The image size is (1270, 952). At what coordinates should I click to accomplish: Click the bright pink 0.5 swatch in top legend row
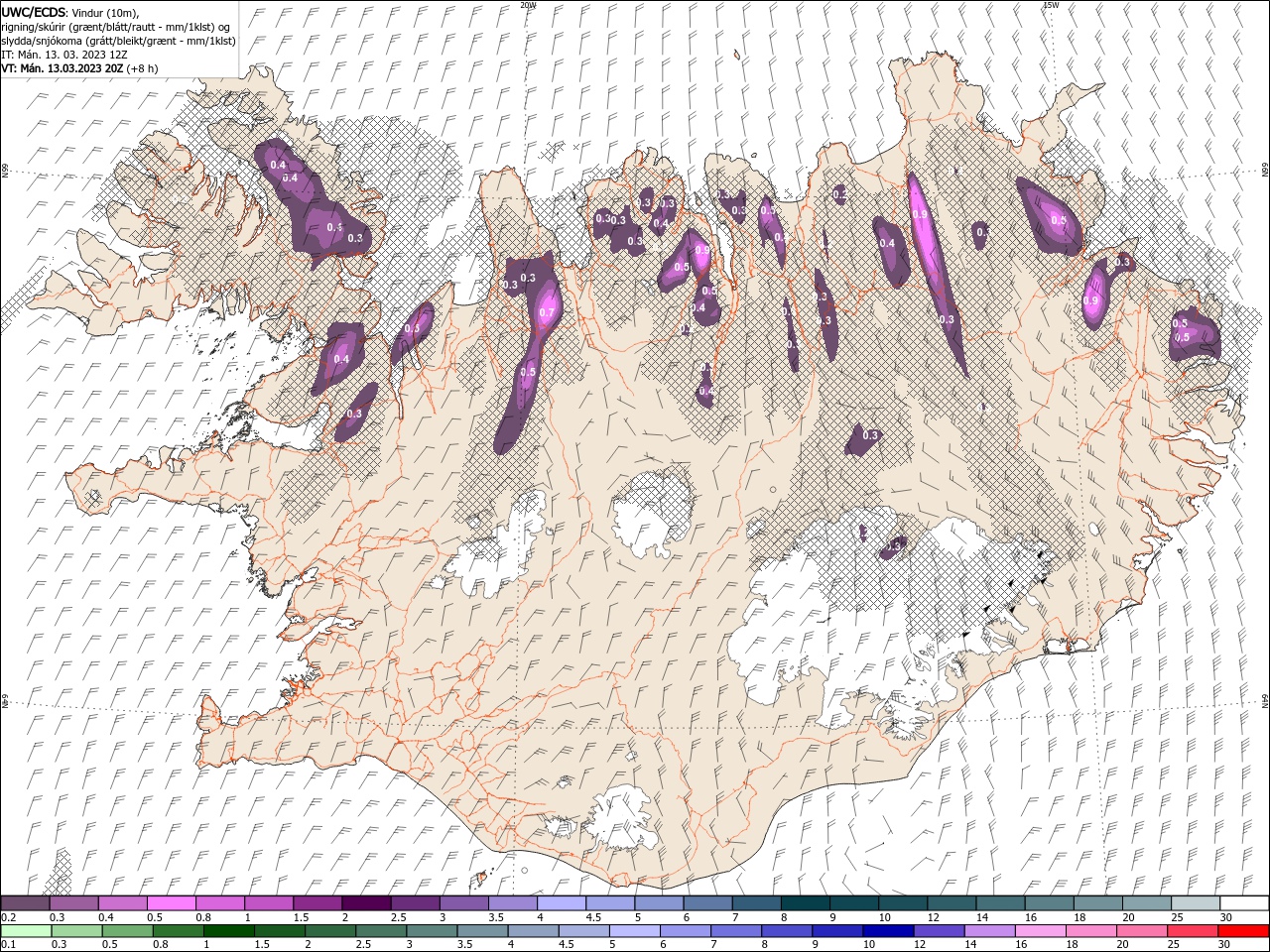171,903
